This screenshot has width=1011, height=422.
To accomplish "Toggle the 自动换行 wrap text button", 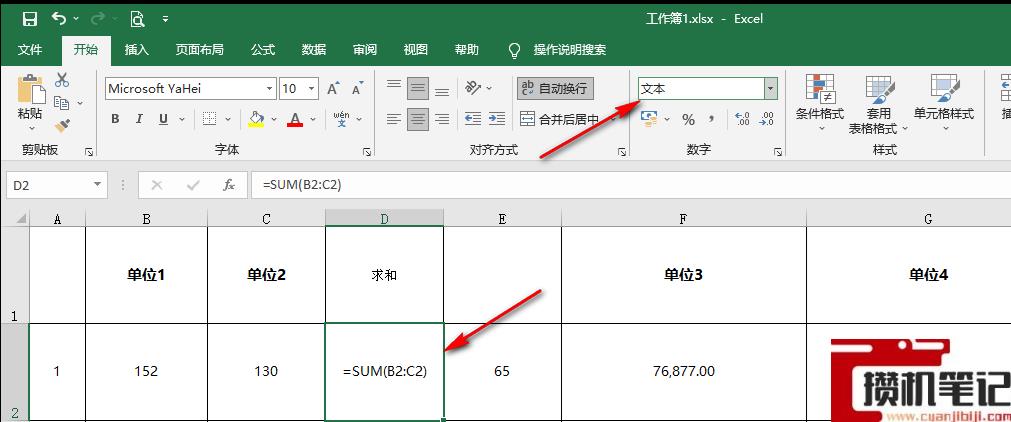I will pos(555,88).
